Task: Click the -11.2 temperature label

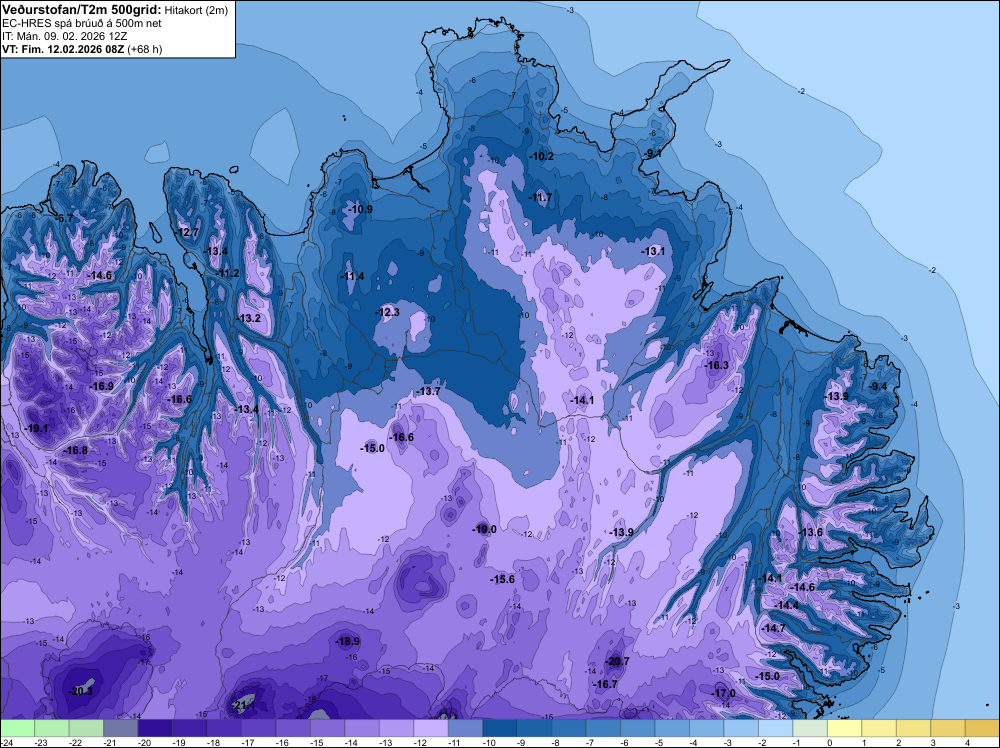Action: (x=228, y=274)
